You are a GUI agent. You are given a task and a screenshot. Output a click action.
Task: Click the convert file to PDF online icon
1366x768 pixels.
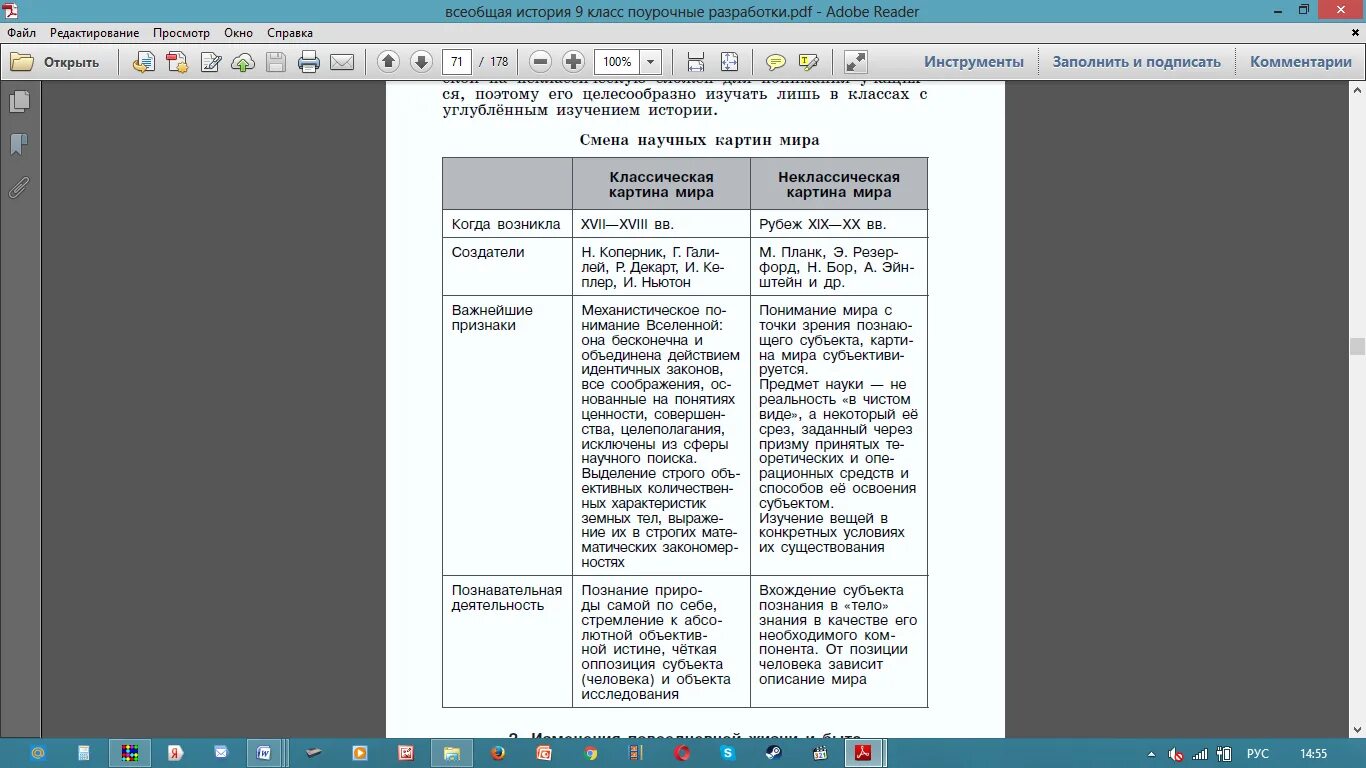144,62
